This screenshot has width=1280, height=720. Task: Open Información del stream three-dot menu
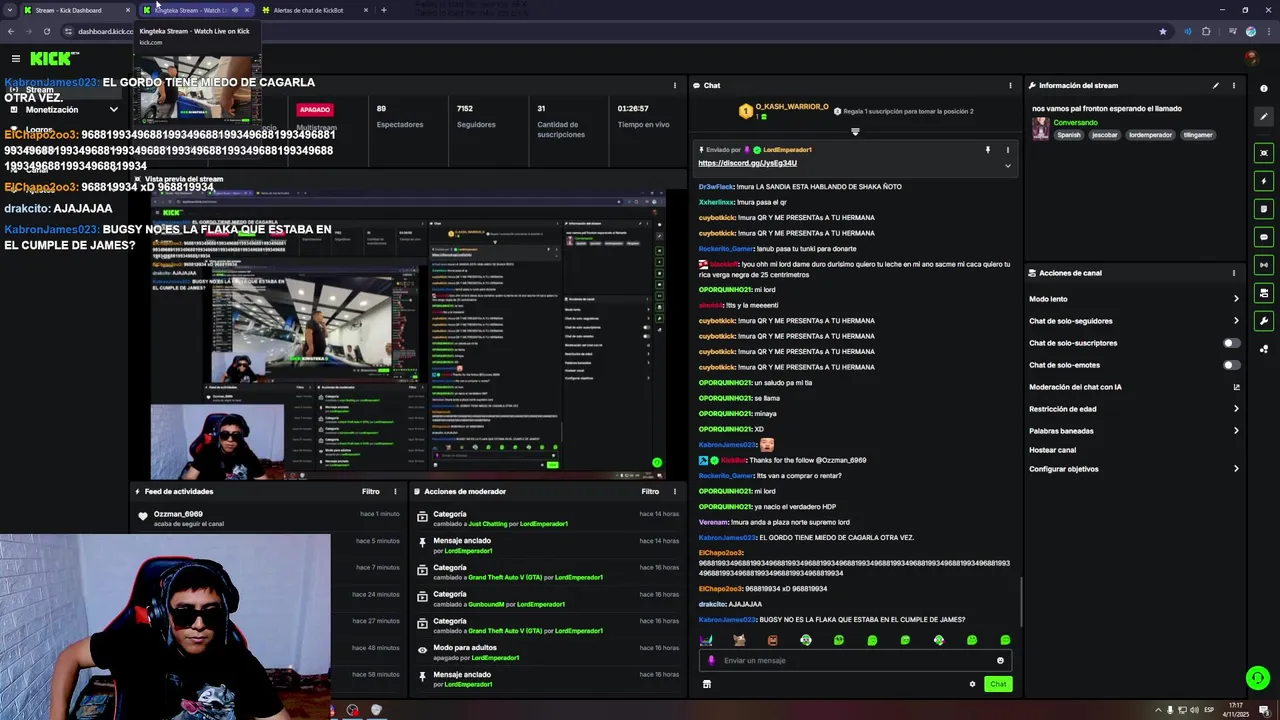pyautogui.click(x=1233, y=85)
